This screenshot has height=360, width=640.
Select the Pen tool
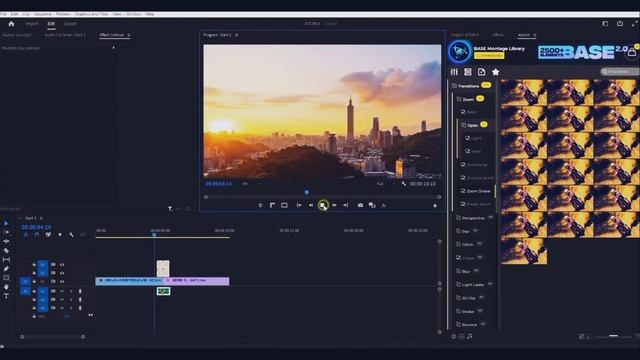pyautogui.click(x=6, y=269)
